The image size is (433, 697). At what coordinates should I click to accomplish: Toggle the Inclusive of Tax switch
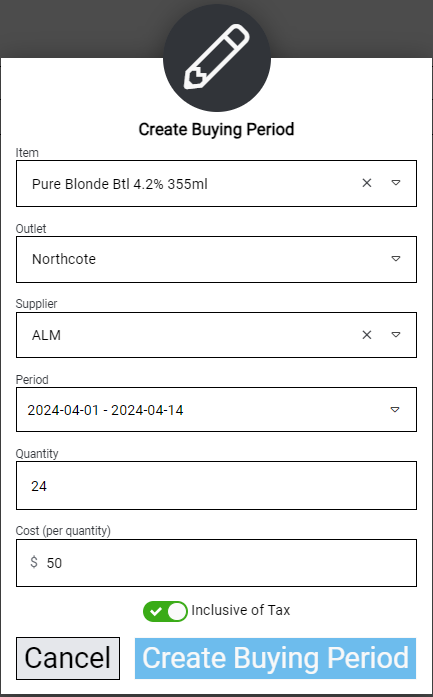click(x=165, y=611)
